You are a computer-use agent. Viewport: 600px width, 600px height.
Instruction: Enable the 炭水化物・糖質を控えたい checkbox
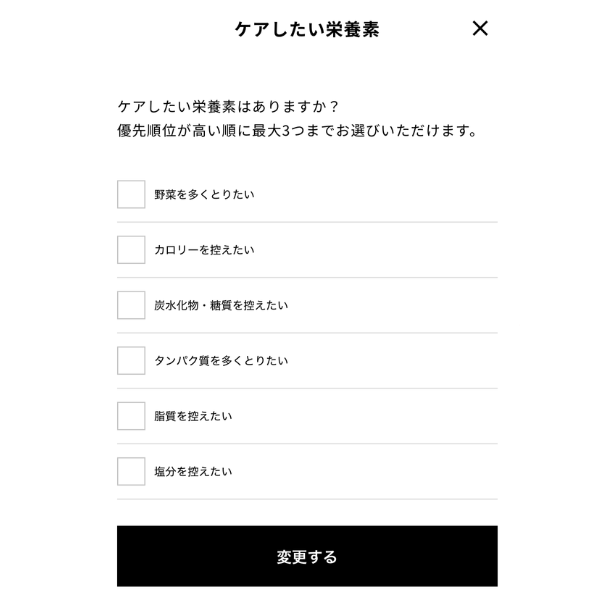click(x=131, y=305)
